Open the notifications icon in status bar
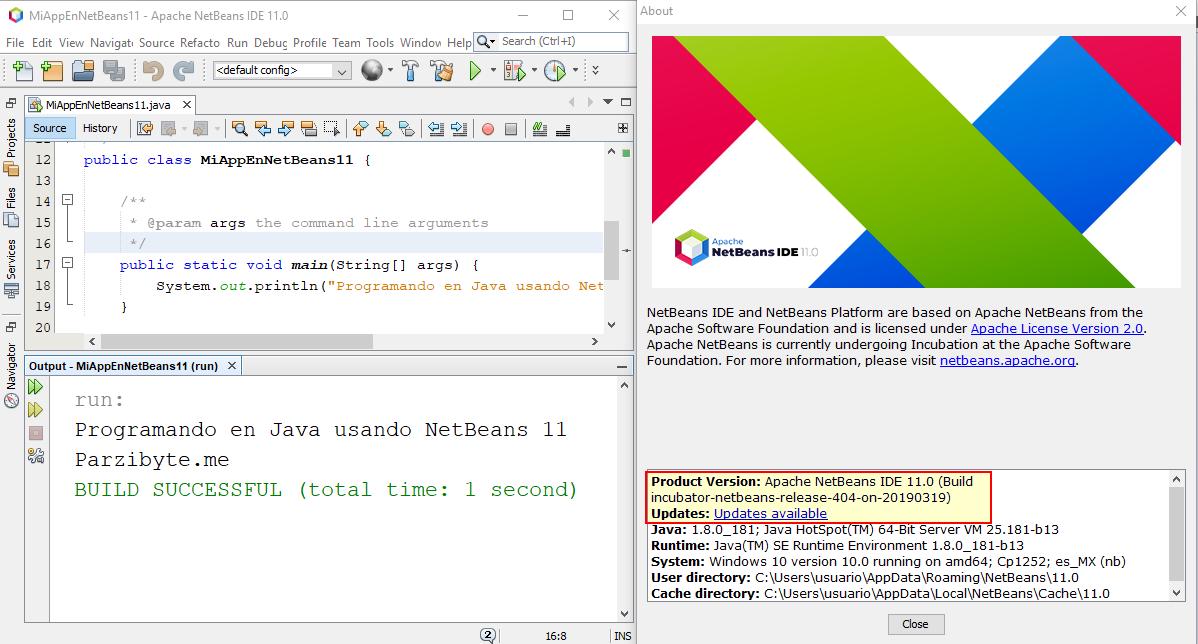 coord(488,636)
